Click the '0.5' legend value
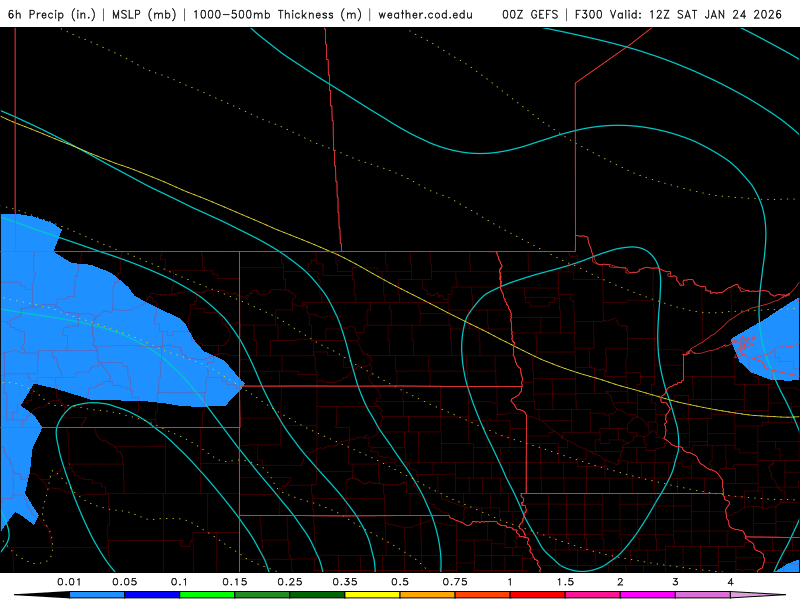 [x=400, y=582]
